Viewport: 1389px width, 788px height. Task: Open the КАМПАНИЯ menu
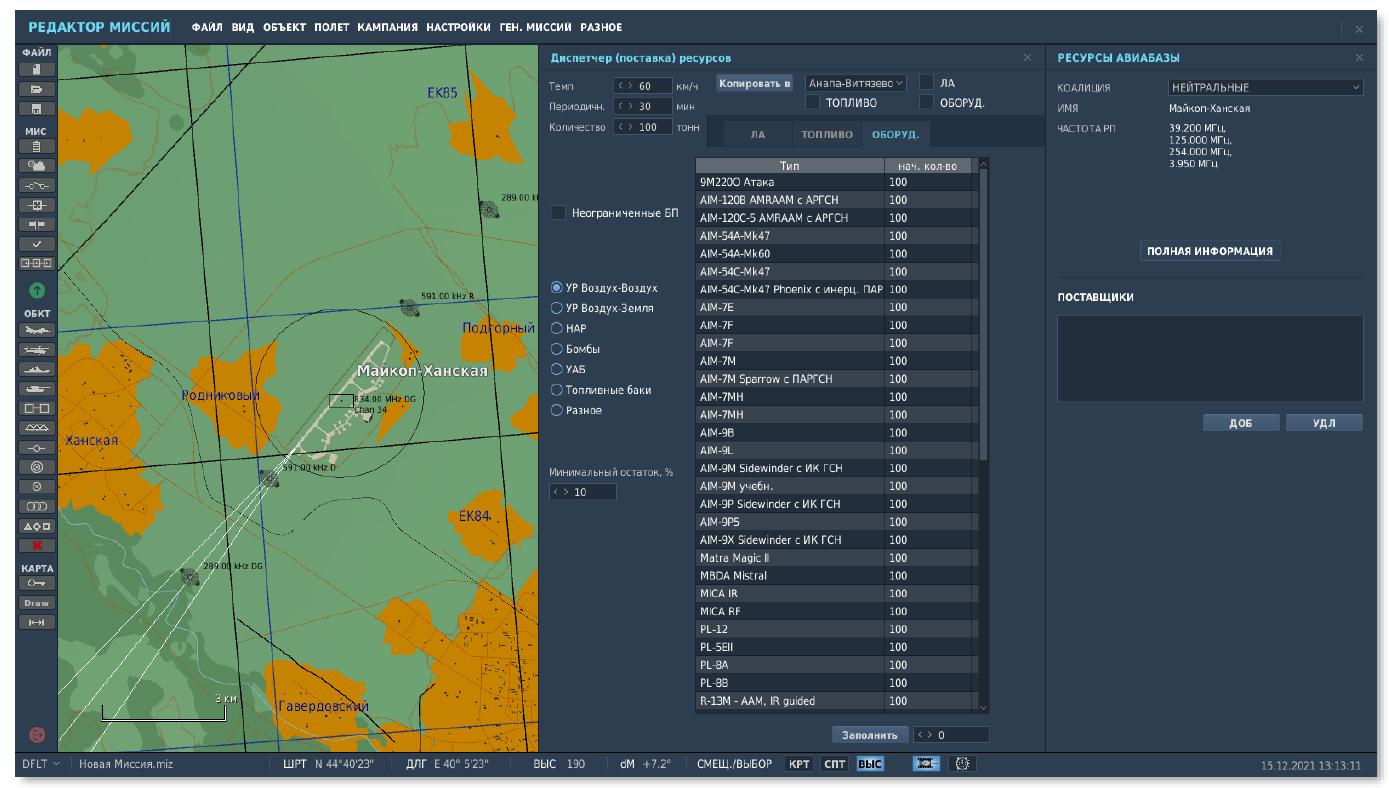coord(387,28)
